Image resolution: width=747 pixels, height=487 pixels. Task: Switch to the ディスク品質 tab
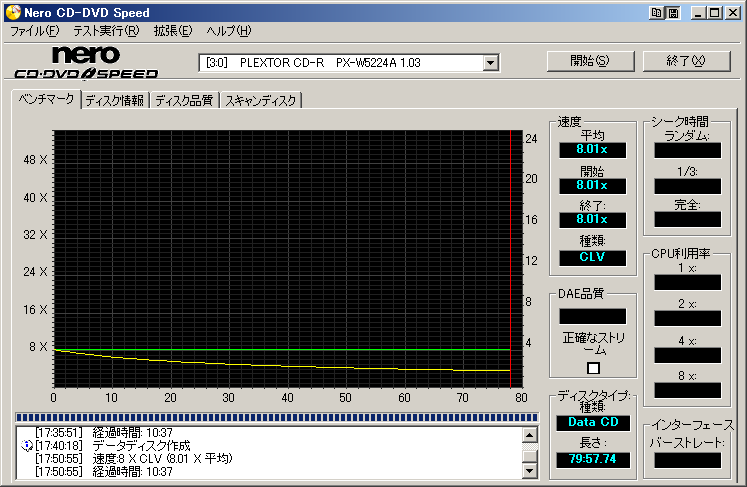pos(184,100)
